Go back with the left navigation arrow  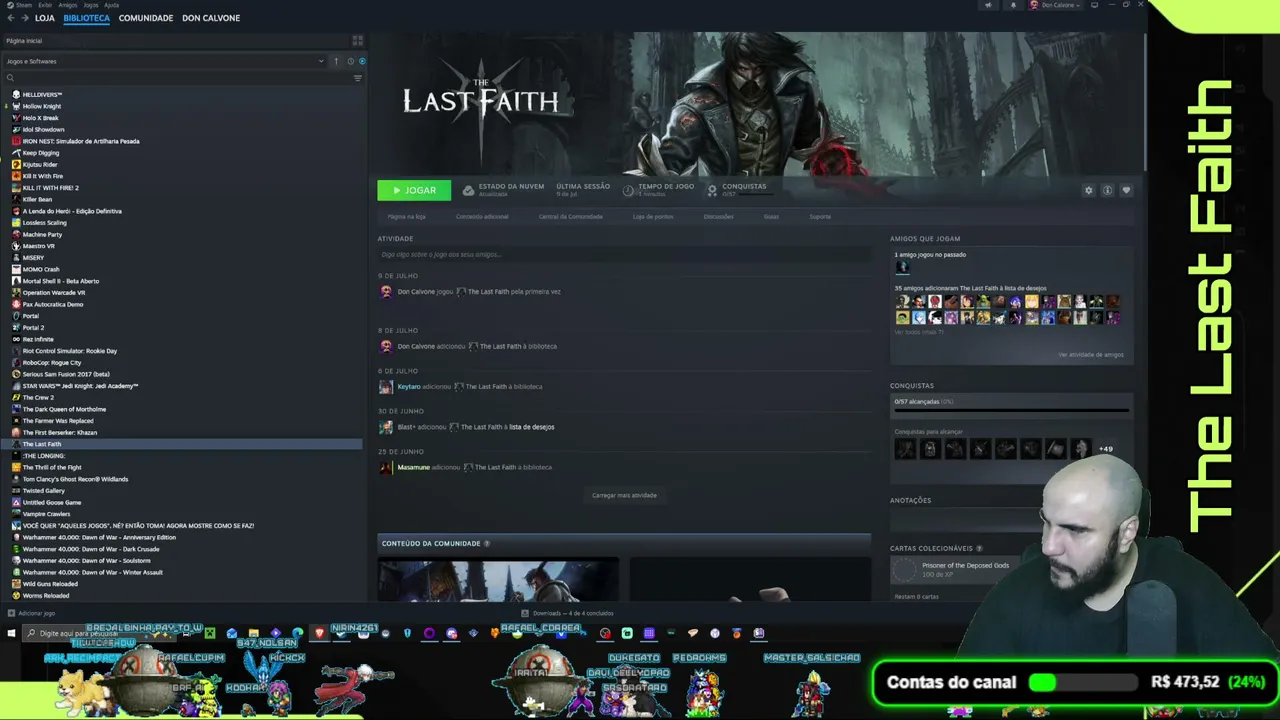[x=11, y=18]
